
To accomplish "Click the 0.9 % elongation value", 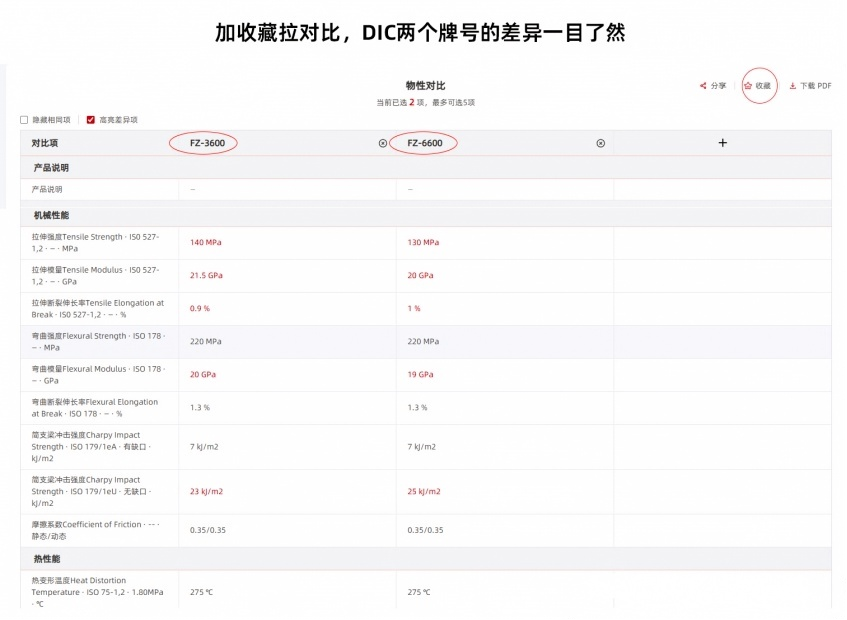I will 199,308.
